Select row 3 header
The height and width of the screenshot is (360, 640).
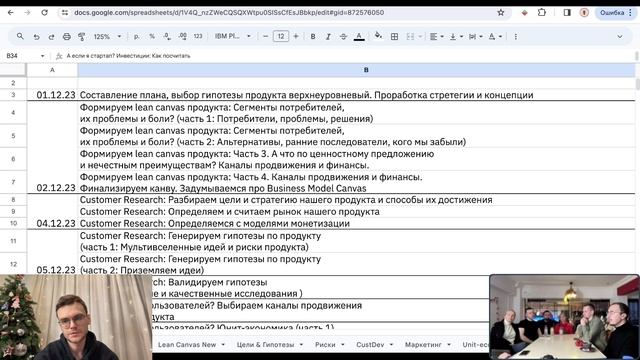13,95
